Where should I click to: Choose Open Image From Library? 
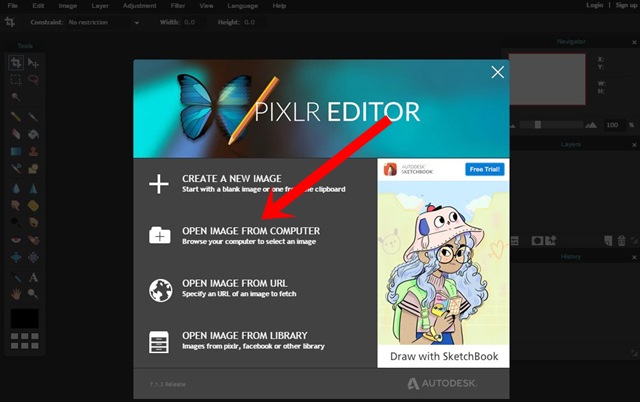[237, 340]
